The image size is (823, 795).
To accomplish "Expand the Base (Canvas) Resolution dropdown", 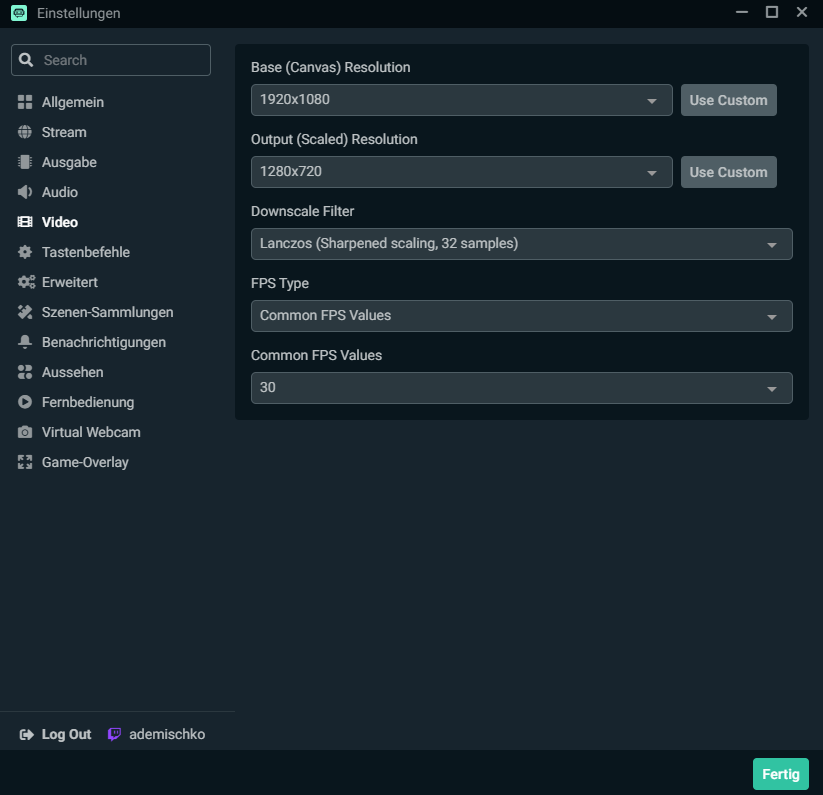I will [x=461, y=100].
